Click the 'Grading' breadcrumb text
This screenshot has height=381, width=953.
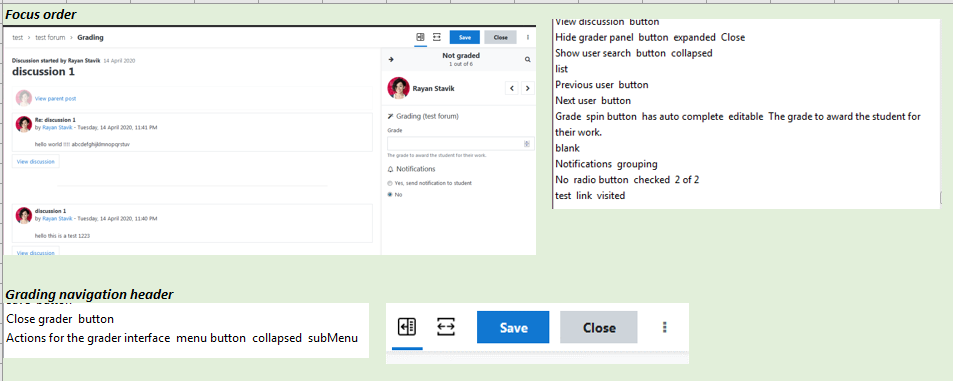[x=90, y=37]
